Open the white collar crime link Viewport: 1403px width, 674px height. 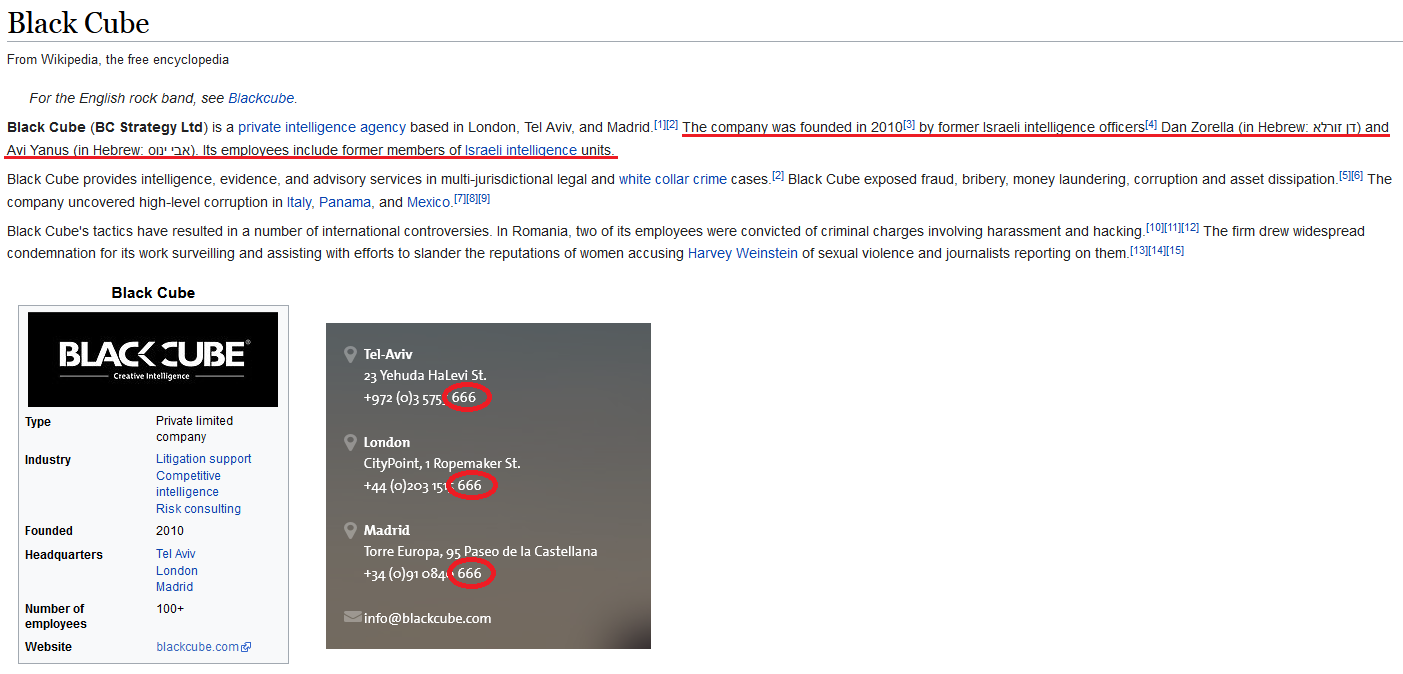pos(672,179)
